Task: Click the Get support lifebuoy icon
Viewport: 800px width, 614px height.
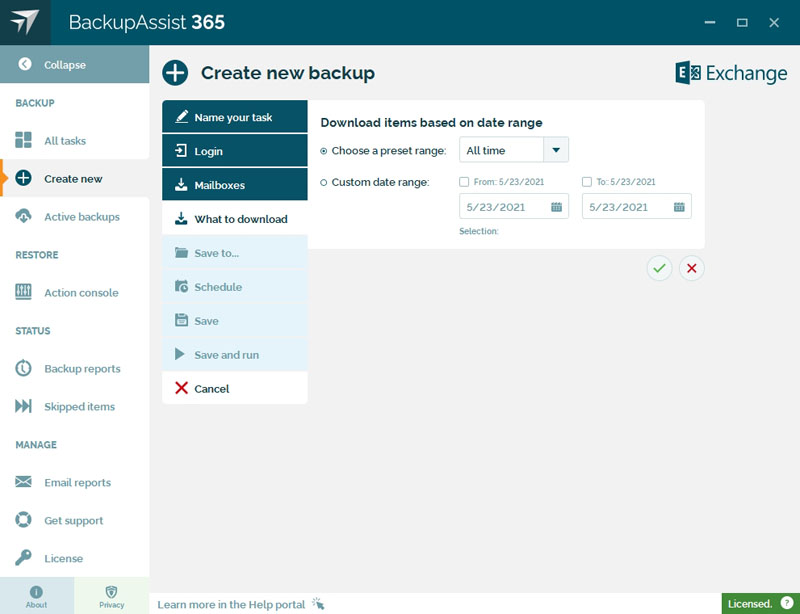Action: pyautogui.click(x=23, y=520)
